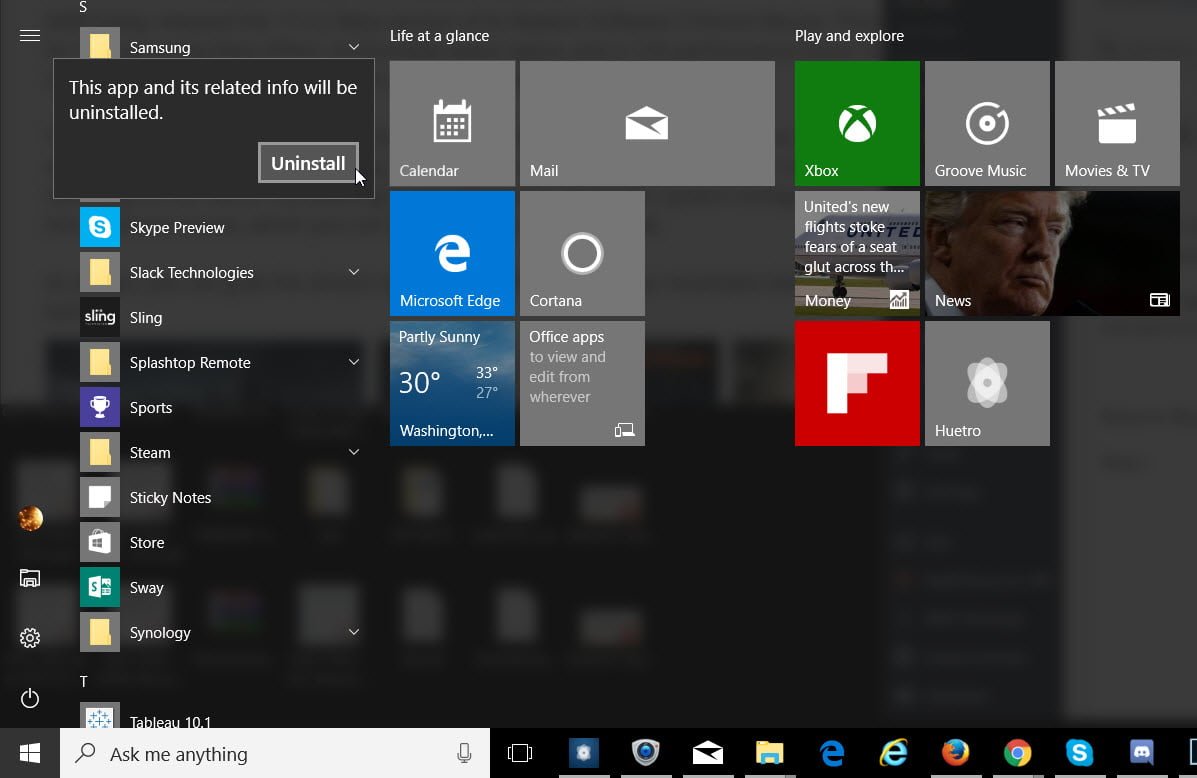This screenshot has height=778, width=1197.
Task: Open the Office apps tile
Action: (x=582, y=383)
